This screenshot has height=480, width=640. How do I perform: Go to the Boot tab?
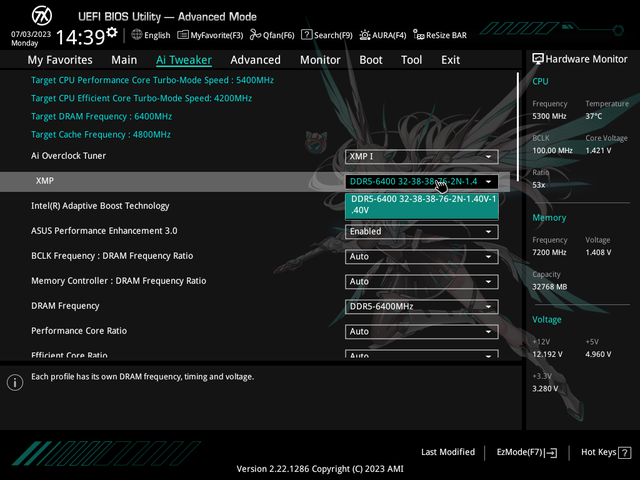(x=371, y=60)
